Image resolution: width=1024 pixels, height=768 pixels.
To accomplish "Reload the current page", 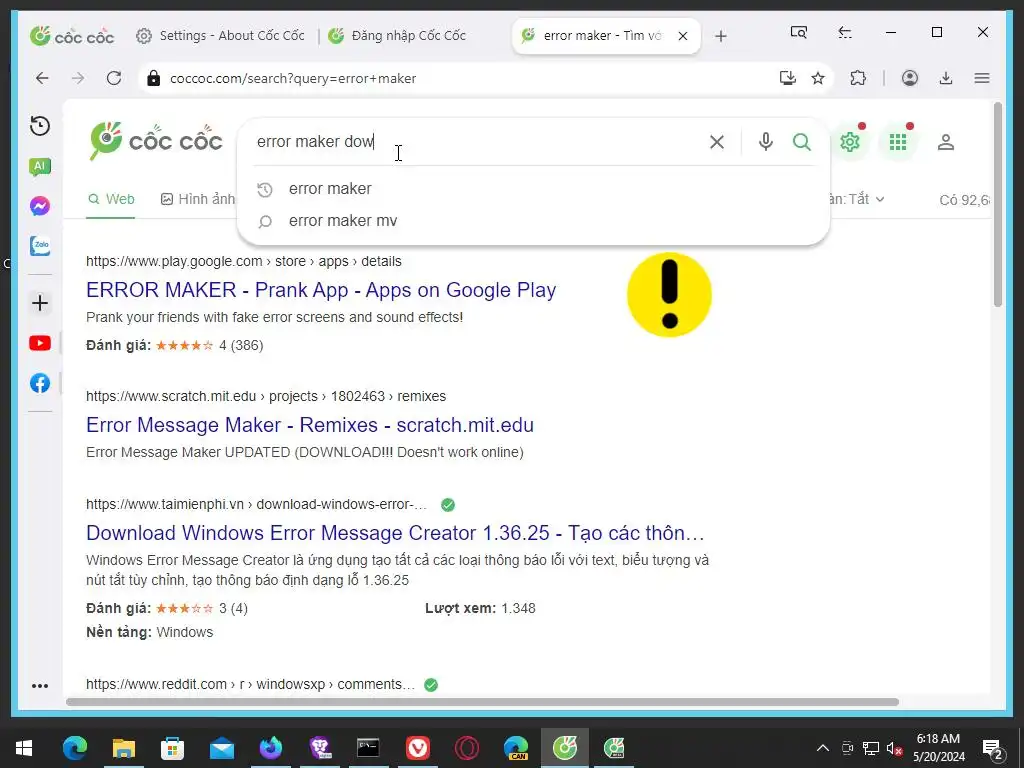I will click(x=114, y=78).
